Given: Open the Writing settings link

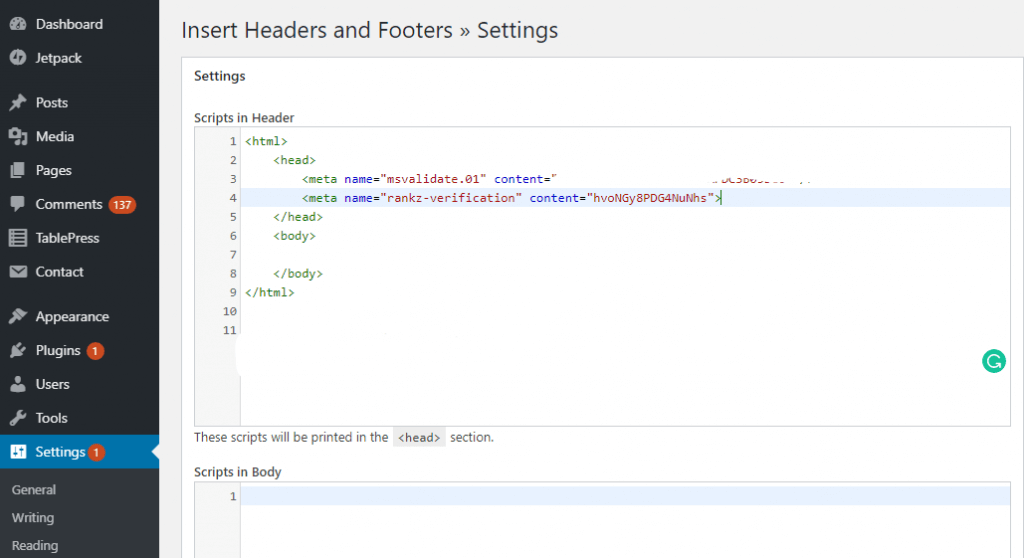Looking at the screenshot, I should (33, 518).
